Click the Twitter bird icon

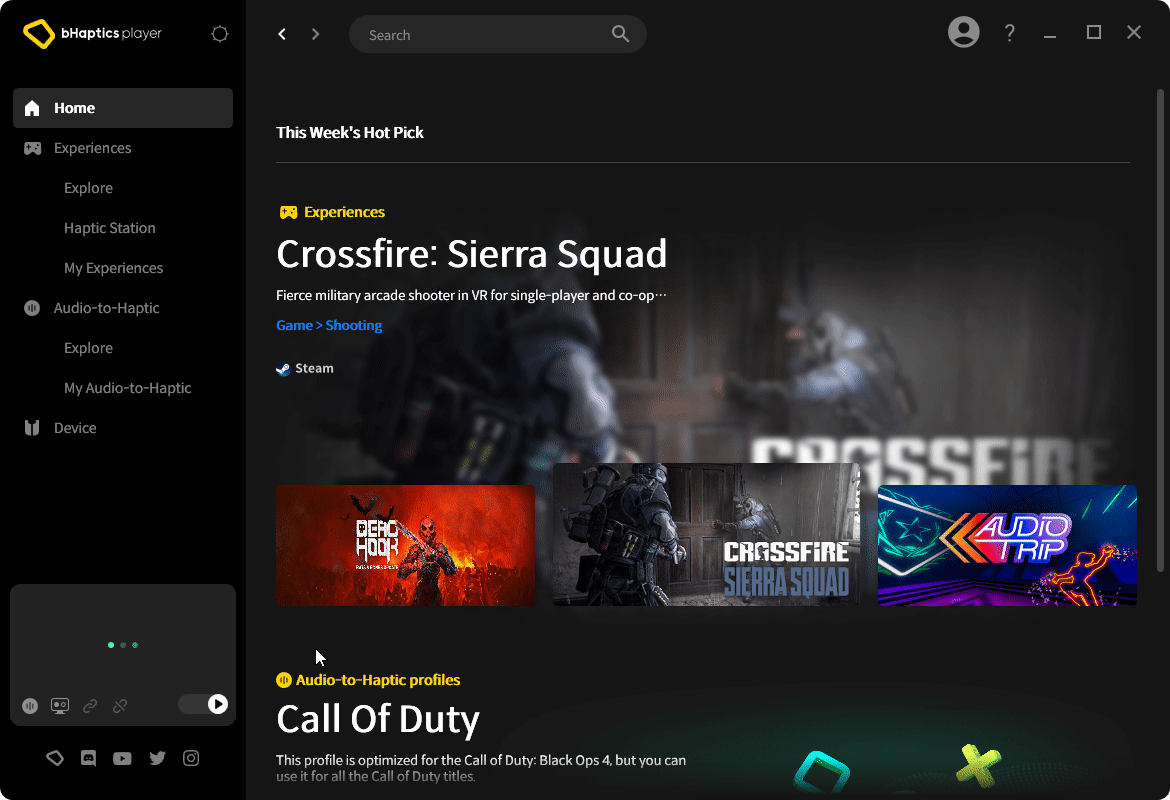157,759
